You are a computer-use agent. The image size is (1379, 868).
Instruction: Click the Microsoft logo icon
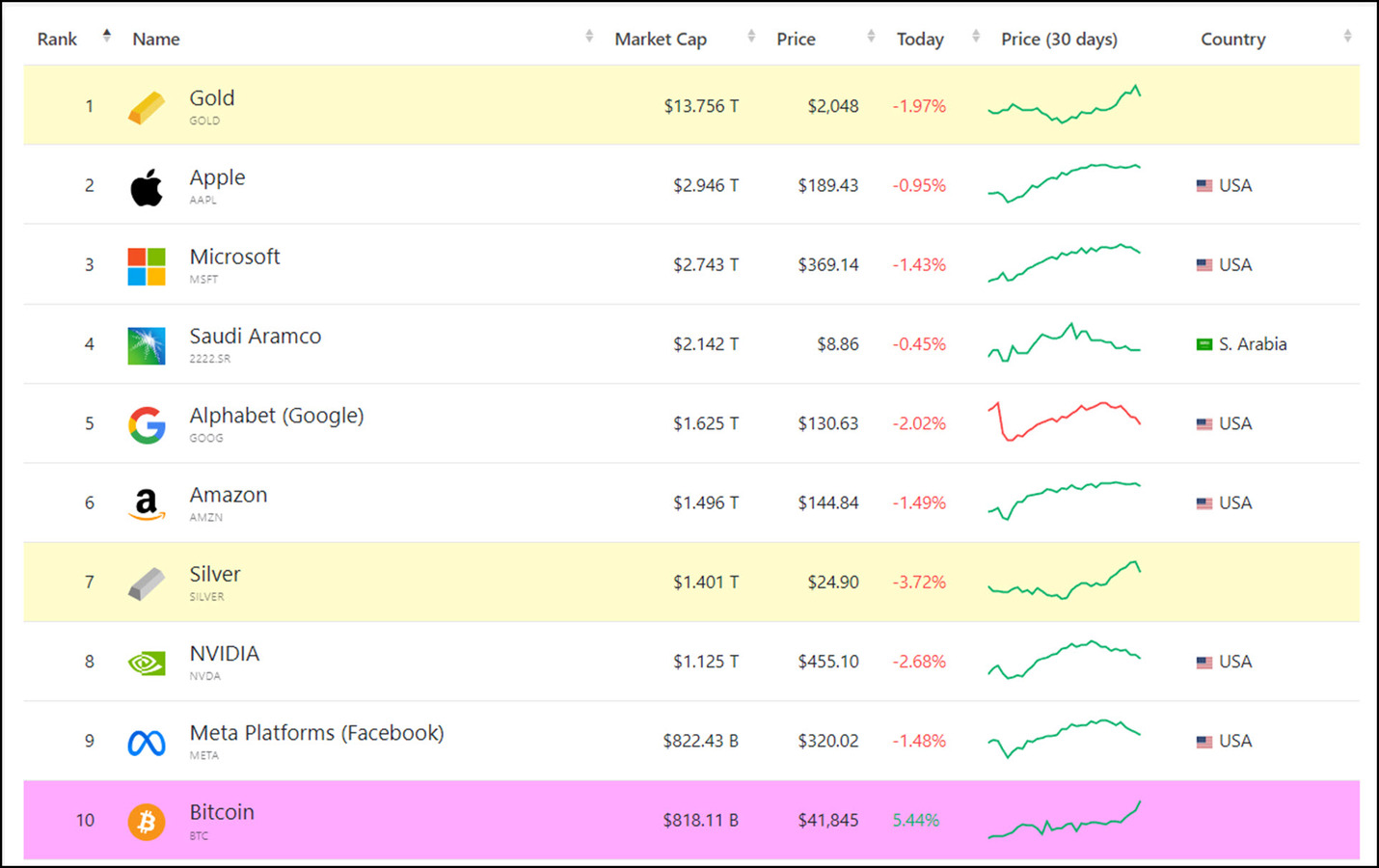pyautogui.click(x=147, y=266)
